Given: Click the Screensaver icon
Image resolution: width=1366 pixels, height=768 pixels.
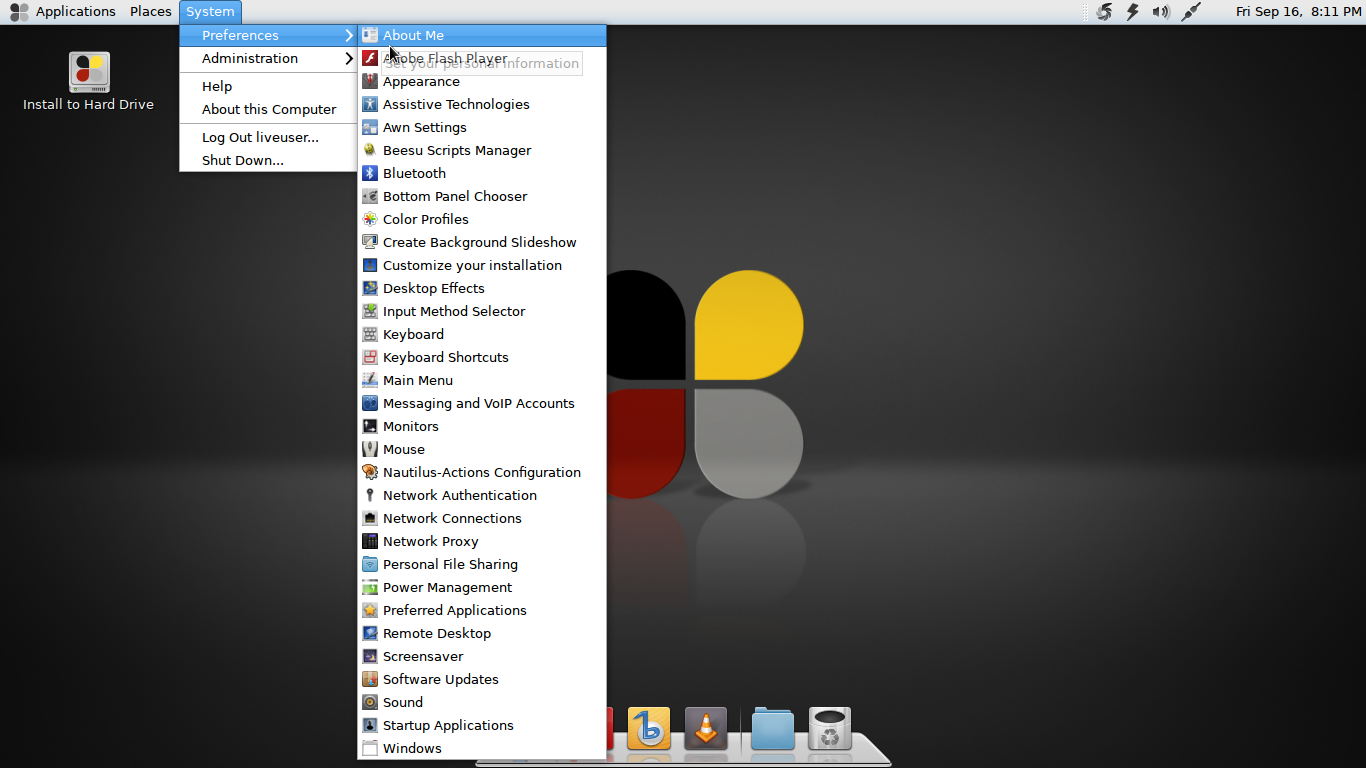Looking at the screenshot, I should tap(370, 656).
